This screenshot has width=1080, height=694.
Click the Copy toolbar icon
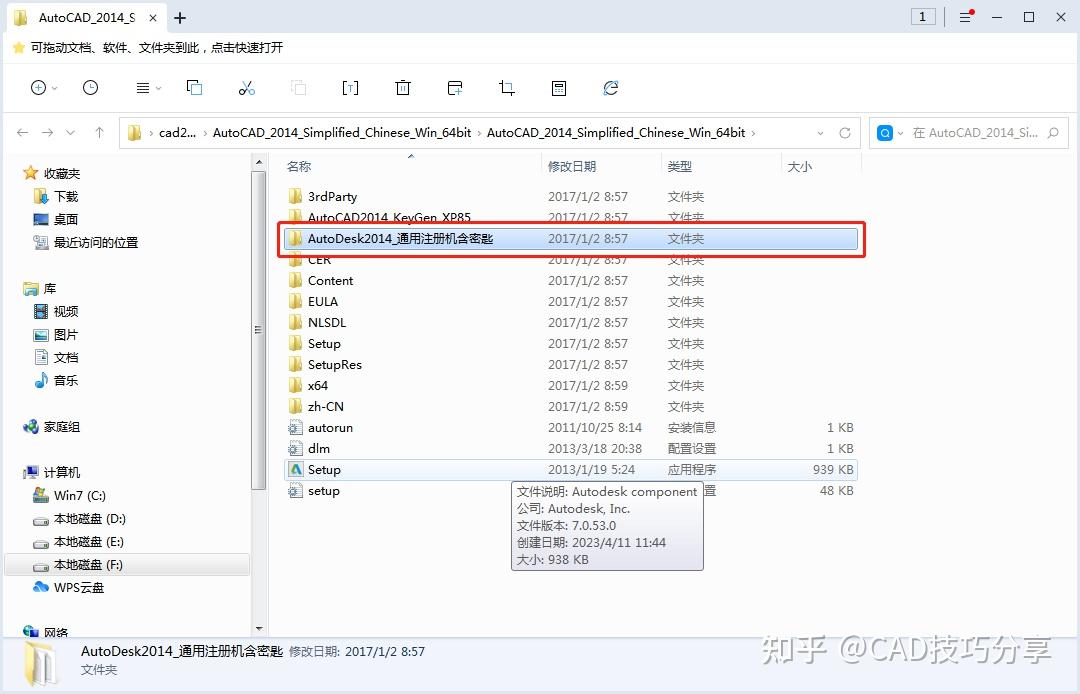(194, 87)
